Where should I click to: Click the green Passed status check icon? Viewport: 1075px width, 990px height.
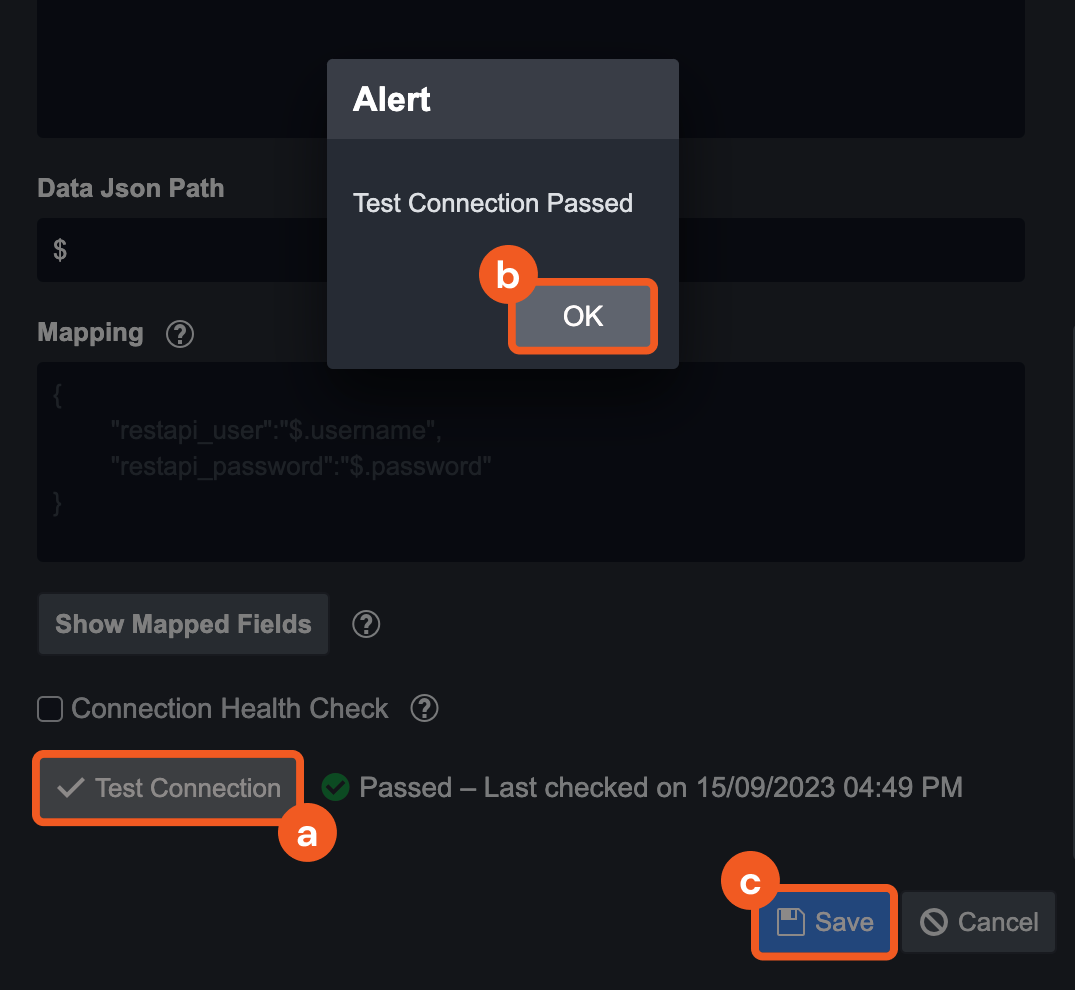336,788
